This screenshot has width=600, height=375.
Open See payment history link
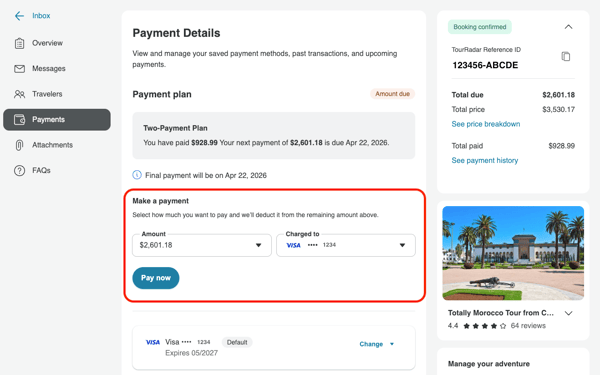point(485,160)
